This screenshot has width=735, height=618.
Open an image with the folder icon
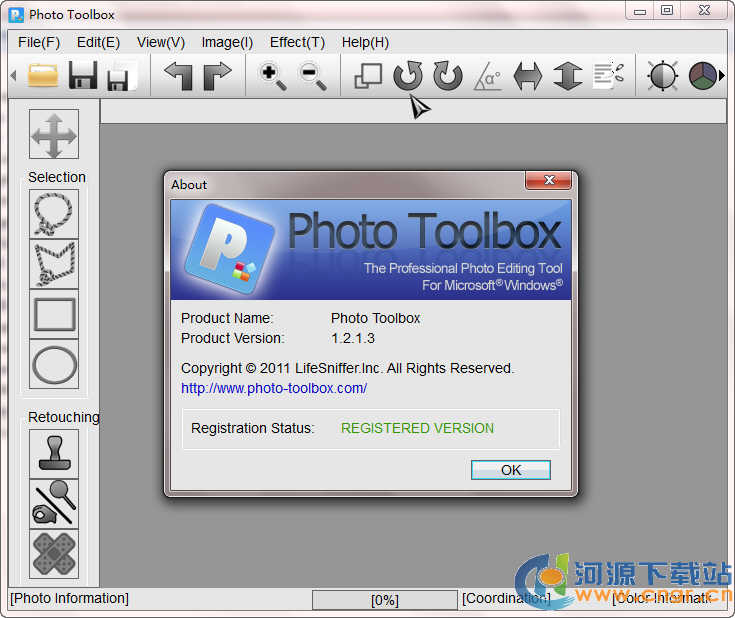pos(43,75)
